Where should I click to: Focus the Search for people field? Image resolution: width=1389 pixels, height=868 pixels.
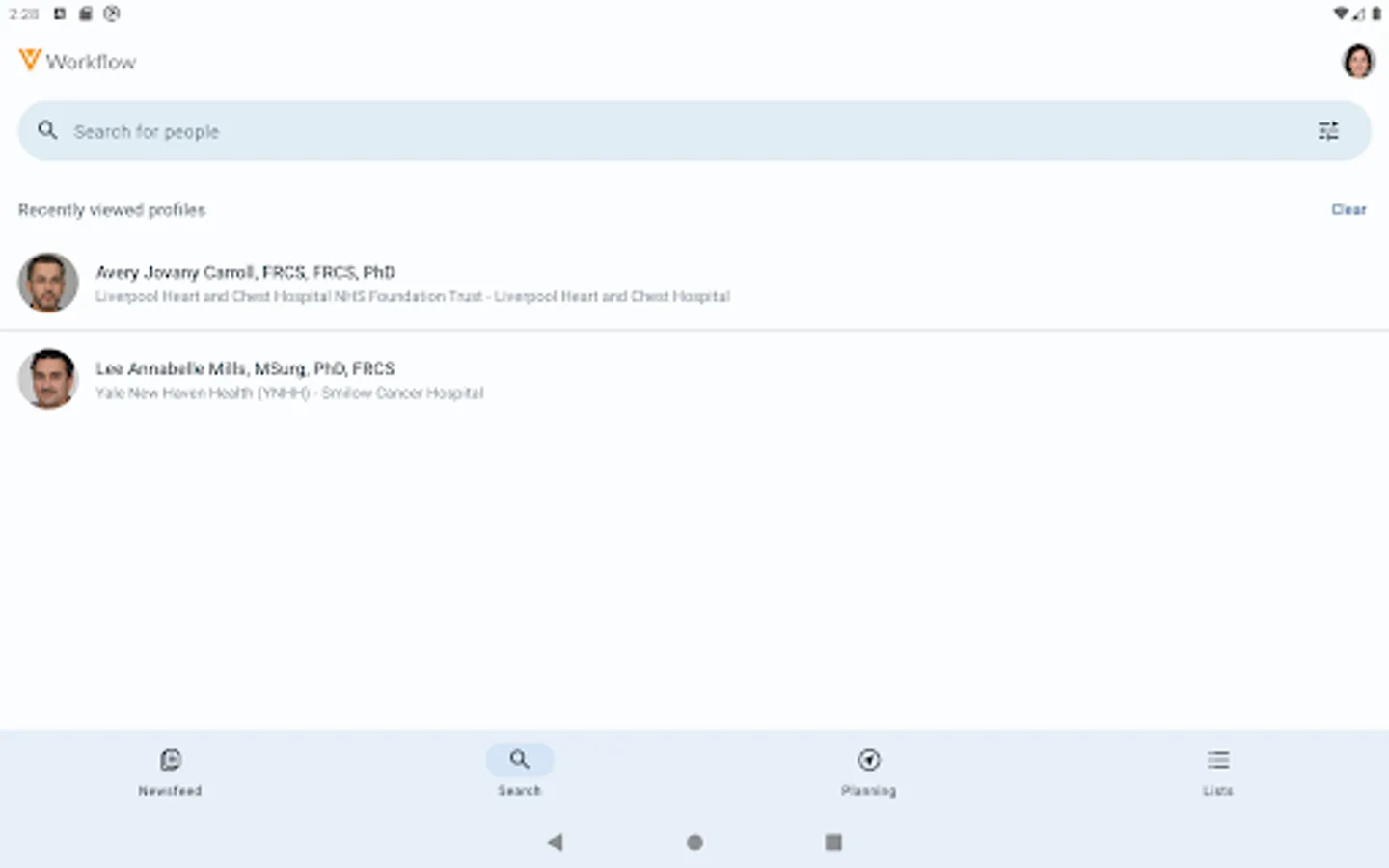(x=694, y=131)
